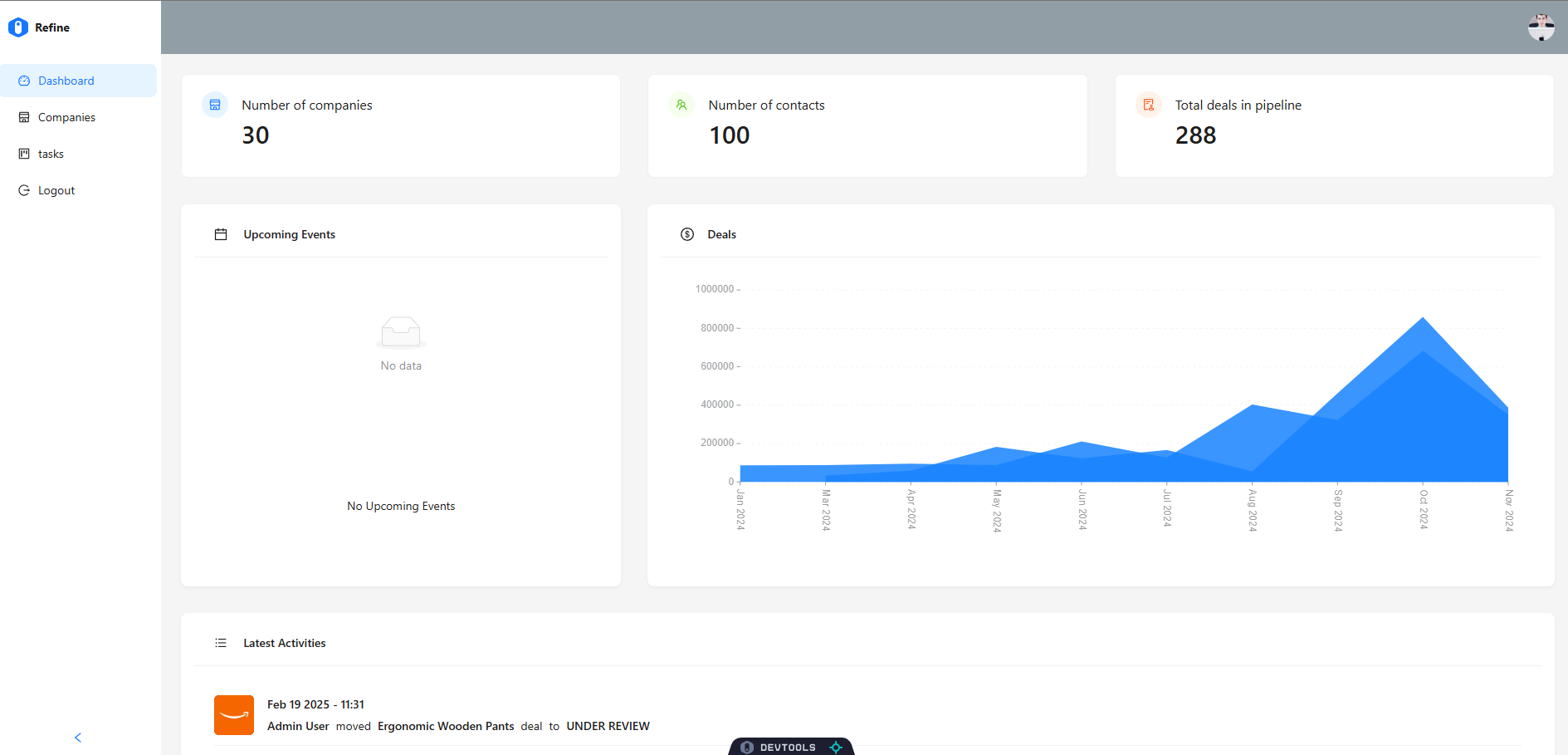Open the user avatar in the header
This screenshot has height=755, width=1568.
click(1541, 27)
